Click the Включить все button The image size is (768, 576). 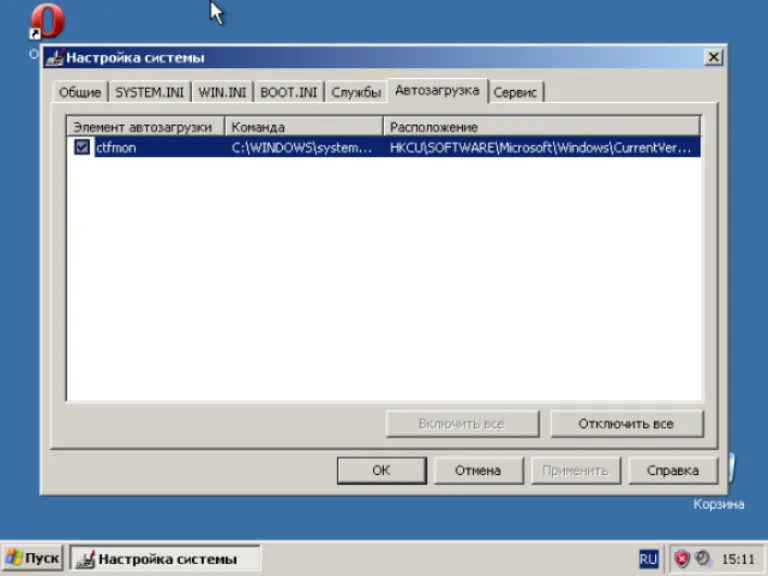(462, 424)
